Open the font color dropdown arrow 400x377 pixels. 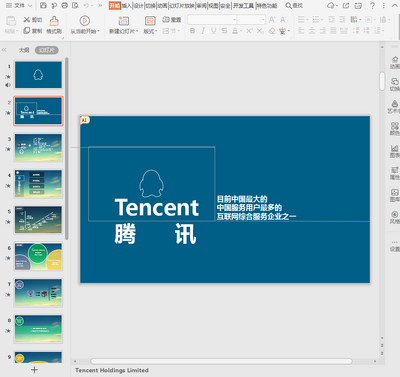click(x=241, y=31)
